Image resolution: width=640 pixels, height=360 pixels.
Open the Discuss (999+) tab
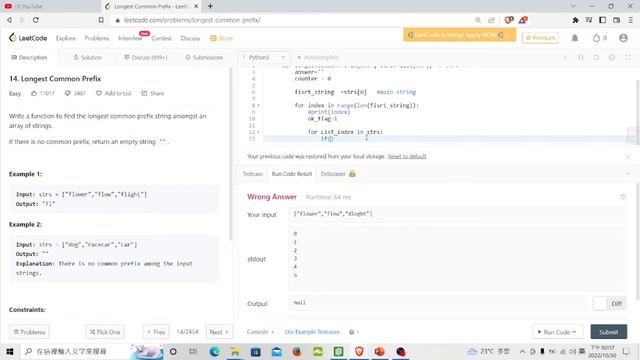click(x=146, y=58)
